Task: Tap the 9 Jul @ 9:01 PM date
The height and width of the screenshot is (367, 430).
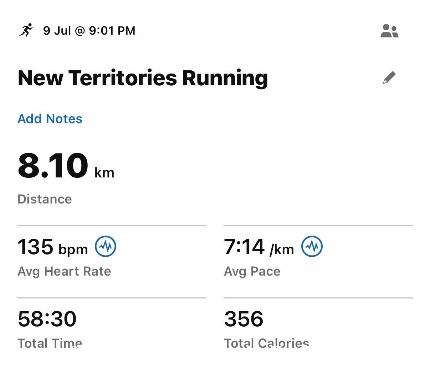Action: (89, 31)
